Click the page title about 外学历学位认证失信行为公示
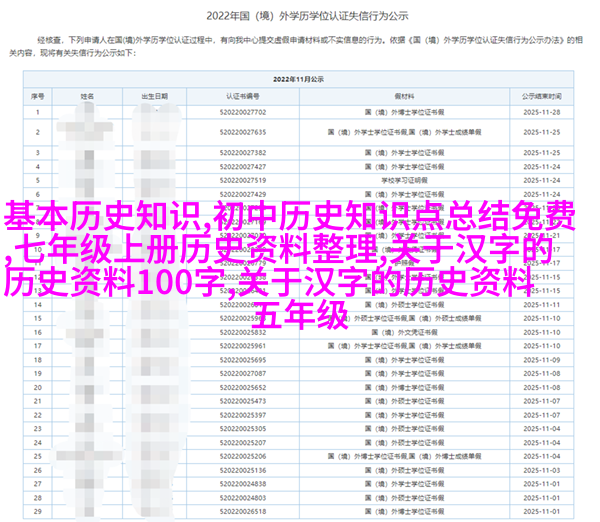 pyautogui.click(x=300, y=15)
